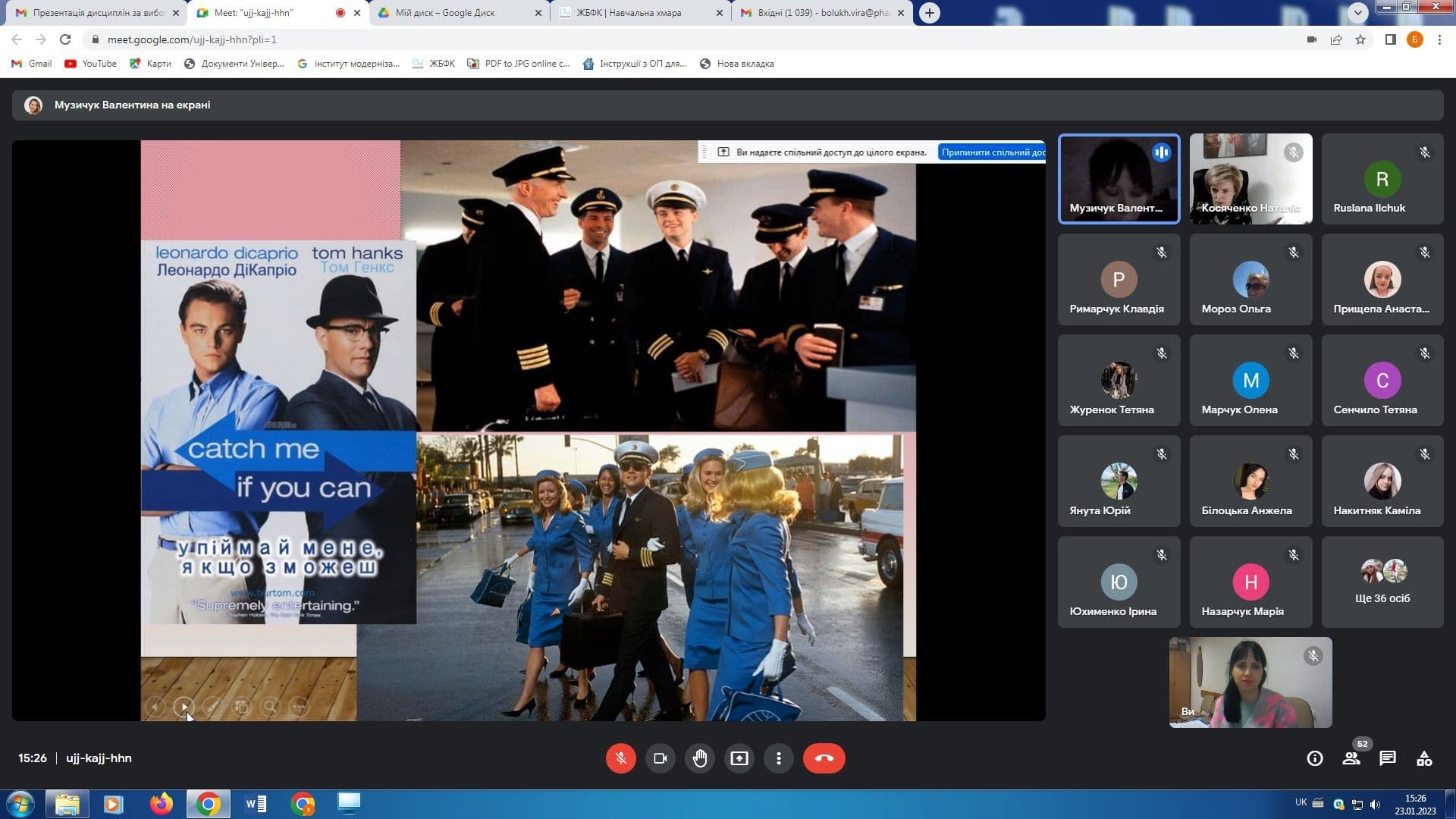Open camera permission icon in address bar
This screenshot has width=1456, height=819.
[x=1312, y=39]
